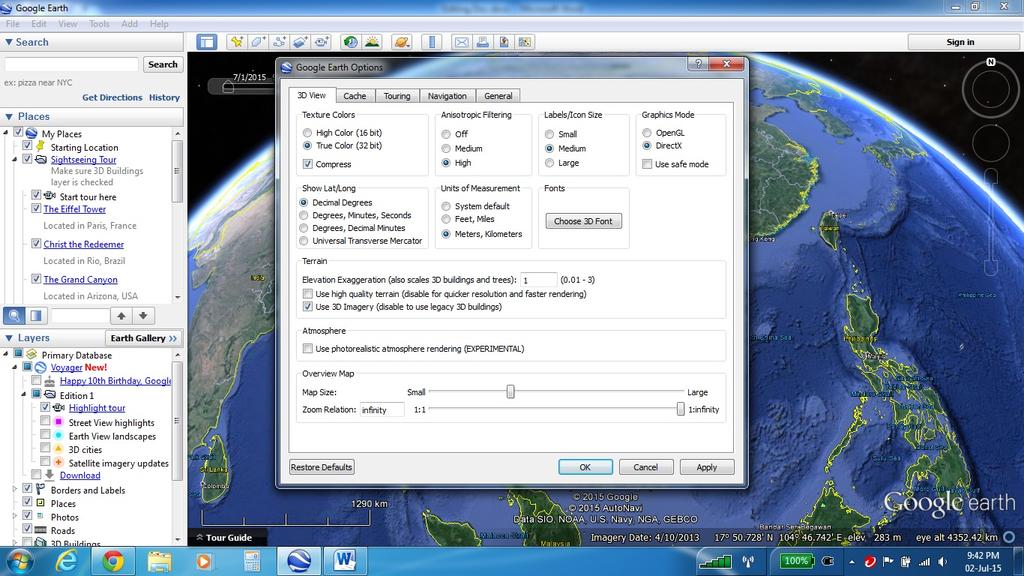Click the Map Size slider handle
1024x576 pixels.
point(510,392)
